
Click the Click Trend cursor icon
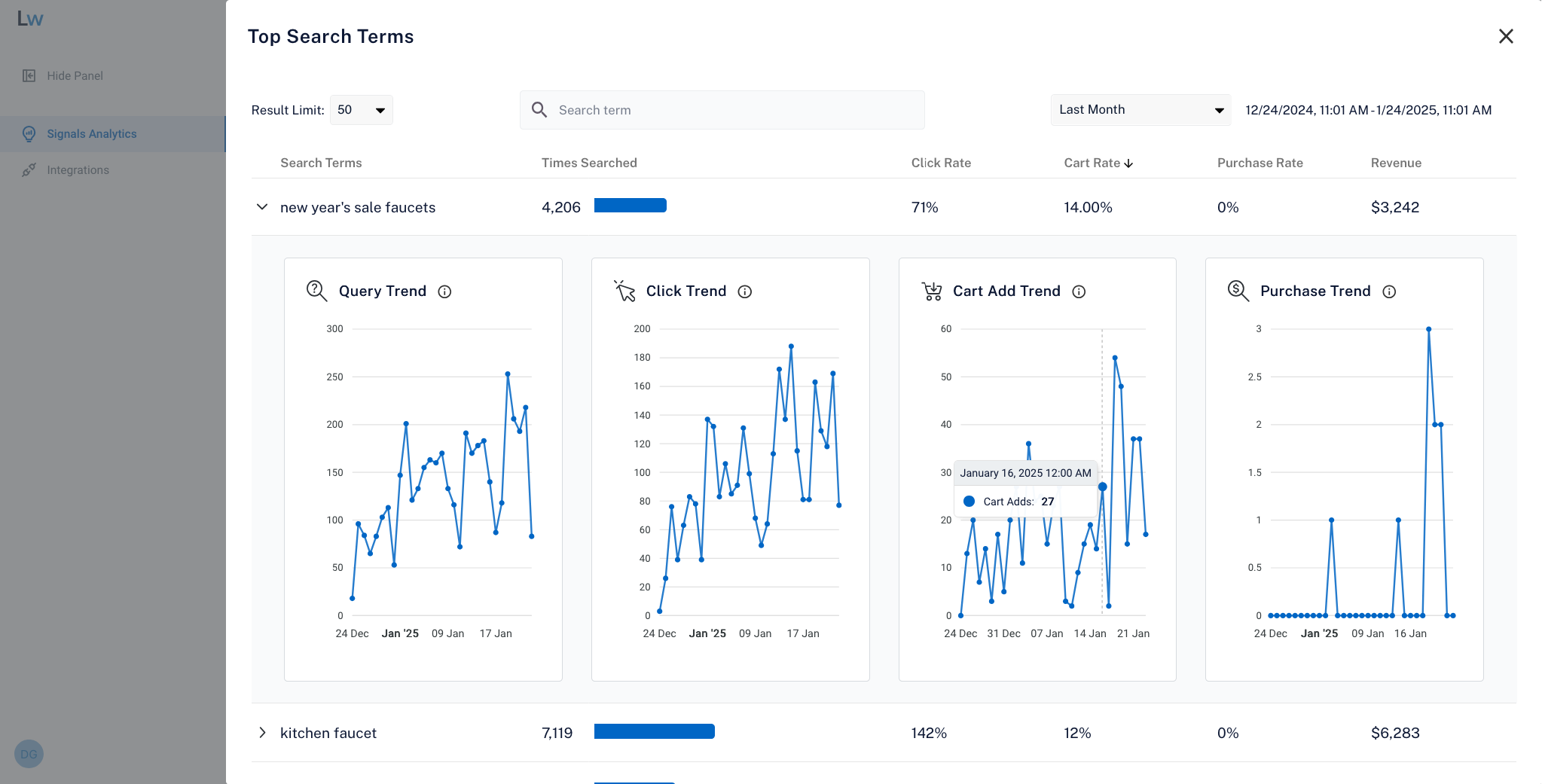624,291
